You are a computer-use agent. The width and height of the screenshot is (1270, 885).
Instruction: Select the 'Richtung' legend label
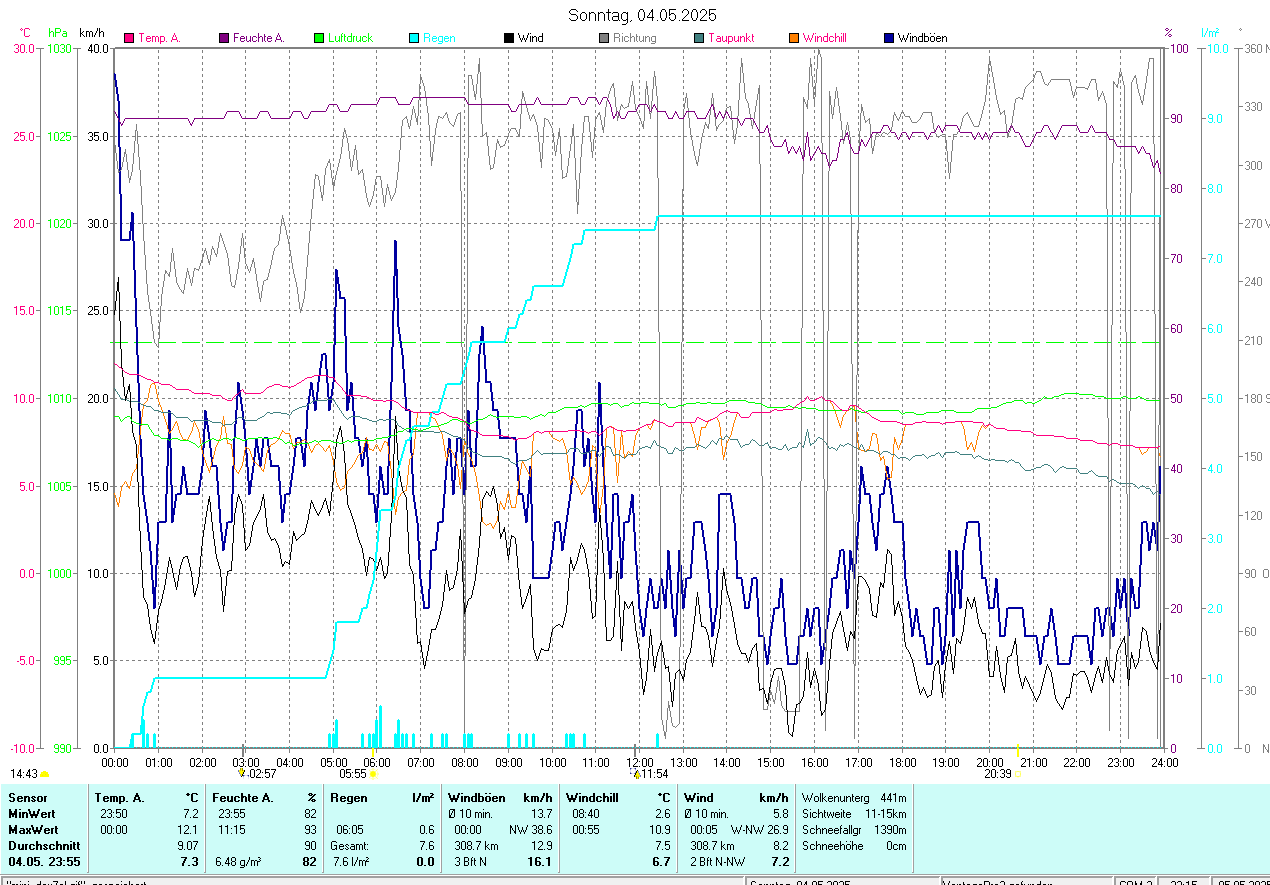tap(635, 38)
